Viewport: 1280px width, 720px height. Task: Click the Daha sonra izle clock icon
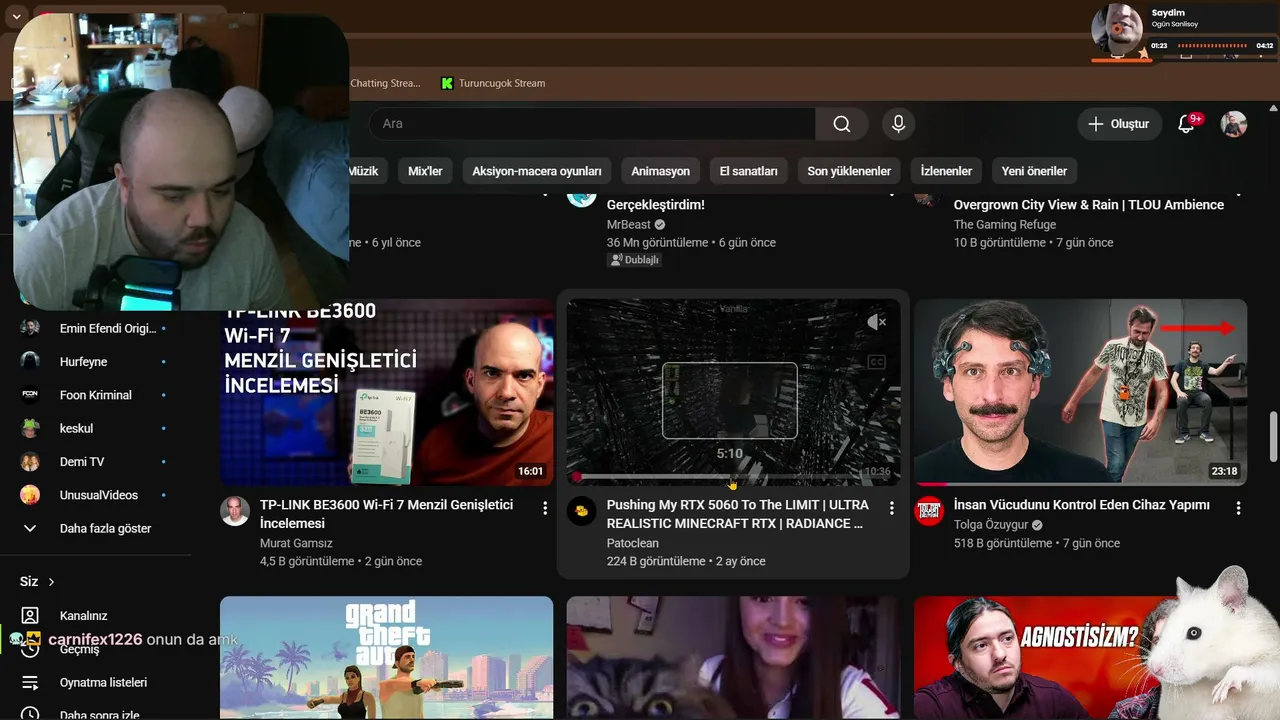pyautogui.click(x=30, y=714)
